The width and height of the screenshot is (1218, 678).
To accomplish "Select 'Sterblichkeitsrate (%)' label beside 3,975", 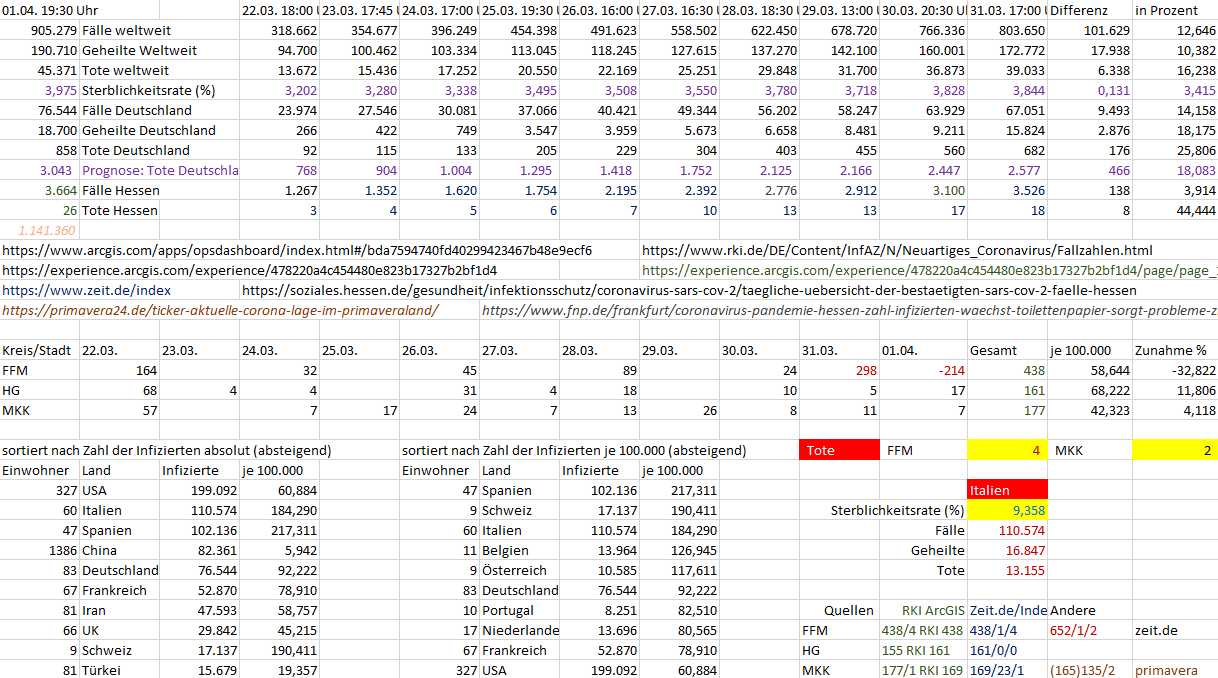I will click(149, 90).
